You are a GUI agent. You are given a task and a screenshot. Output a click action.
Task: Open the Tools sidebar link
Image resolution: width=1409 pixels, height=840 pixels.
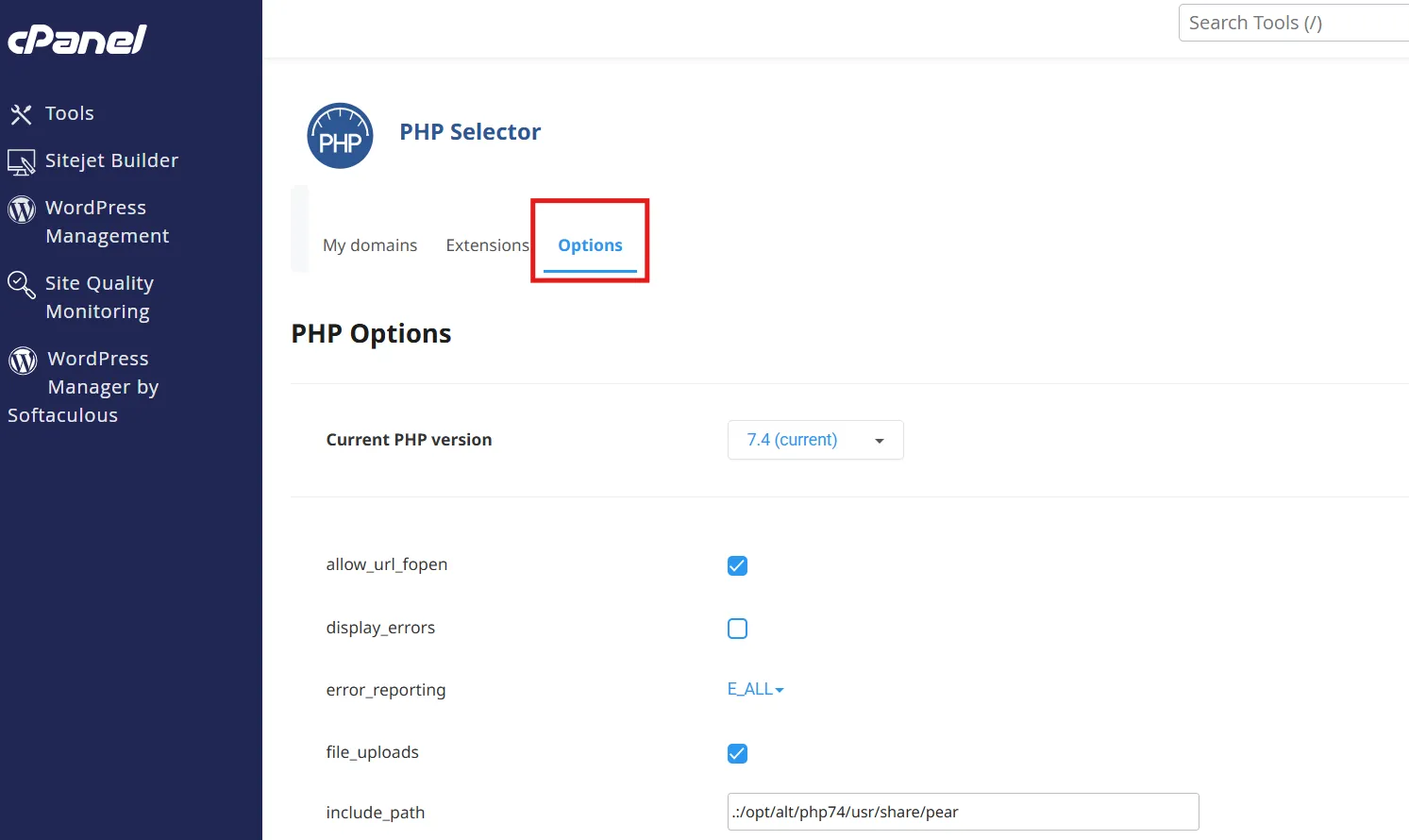click(x=70, y=113)
